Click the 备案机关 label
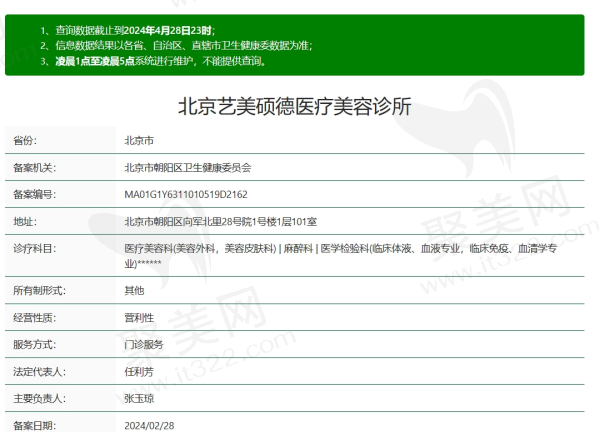 (x=35, y=168)
